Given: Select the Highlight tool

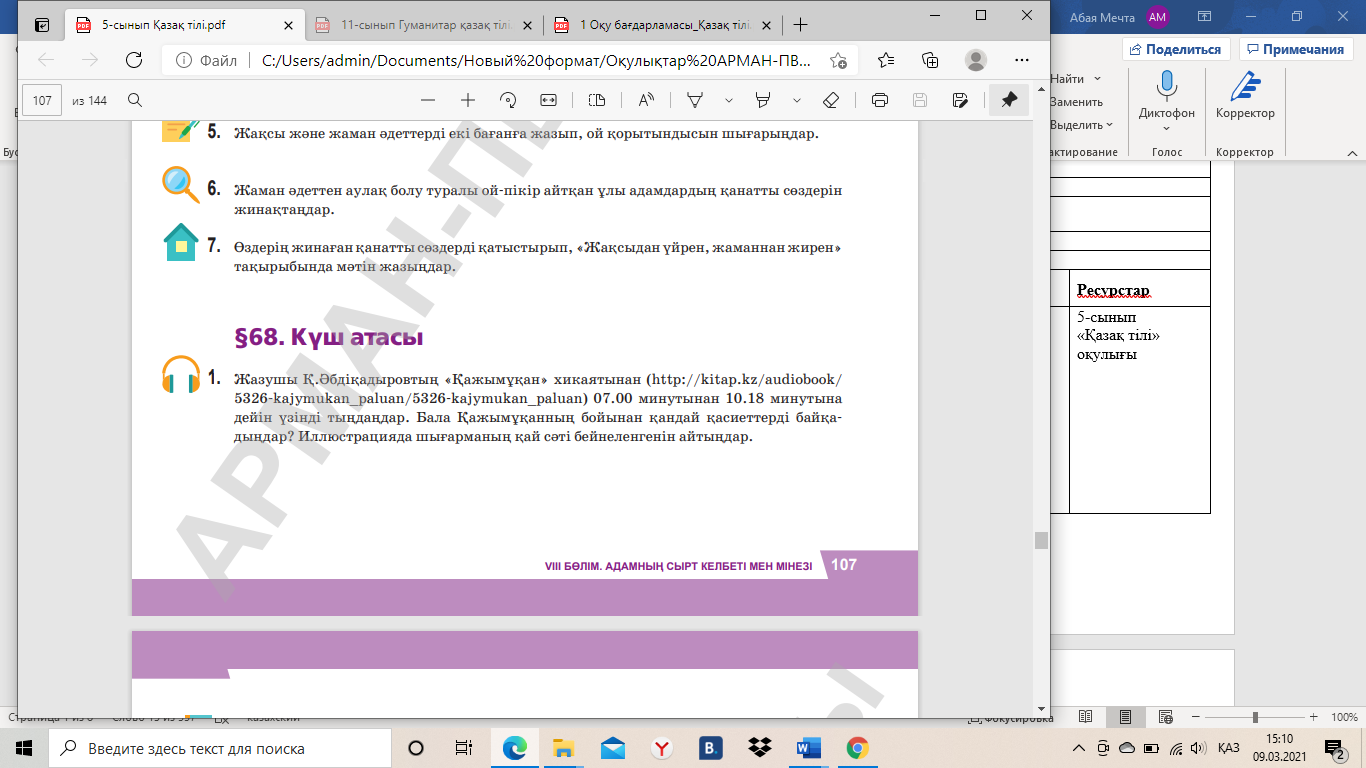Looking at the screenshot, I should tap(763, 100).
